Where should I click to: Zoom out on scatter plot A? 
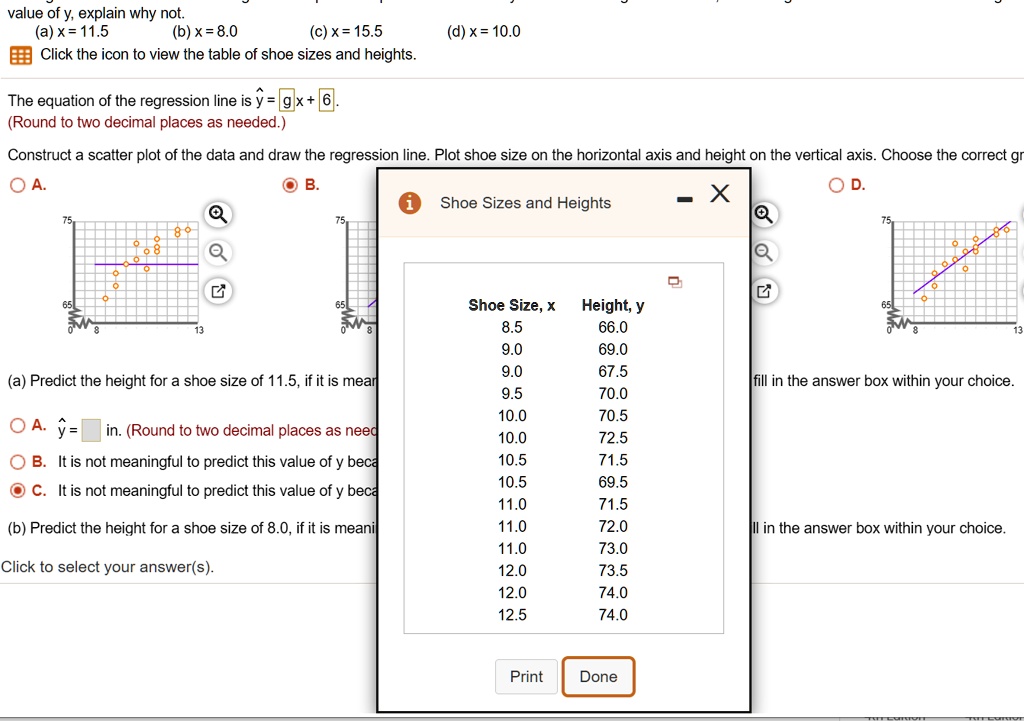click(218, 252)
